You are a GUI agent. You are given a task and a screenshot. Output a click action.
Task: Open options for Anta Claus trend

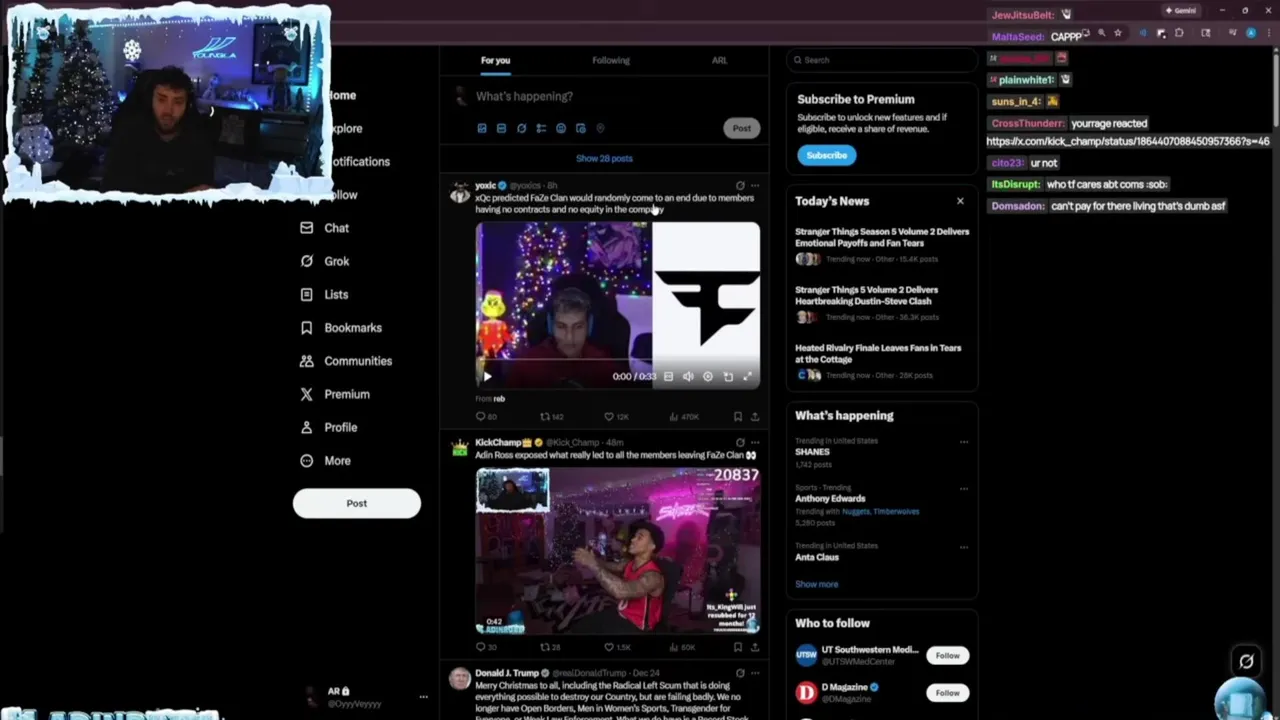point(964,547)
